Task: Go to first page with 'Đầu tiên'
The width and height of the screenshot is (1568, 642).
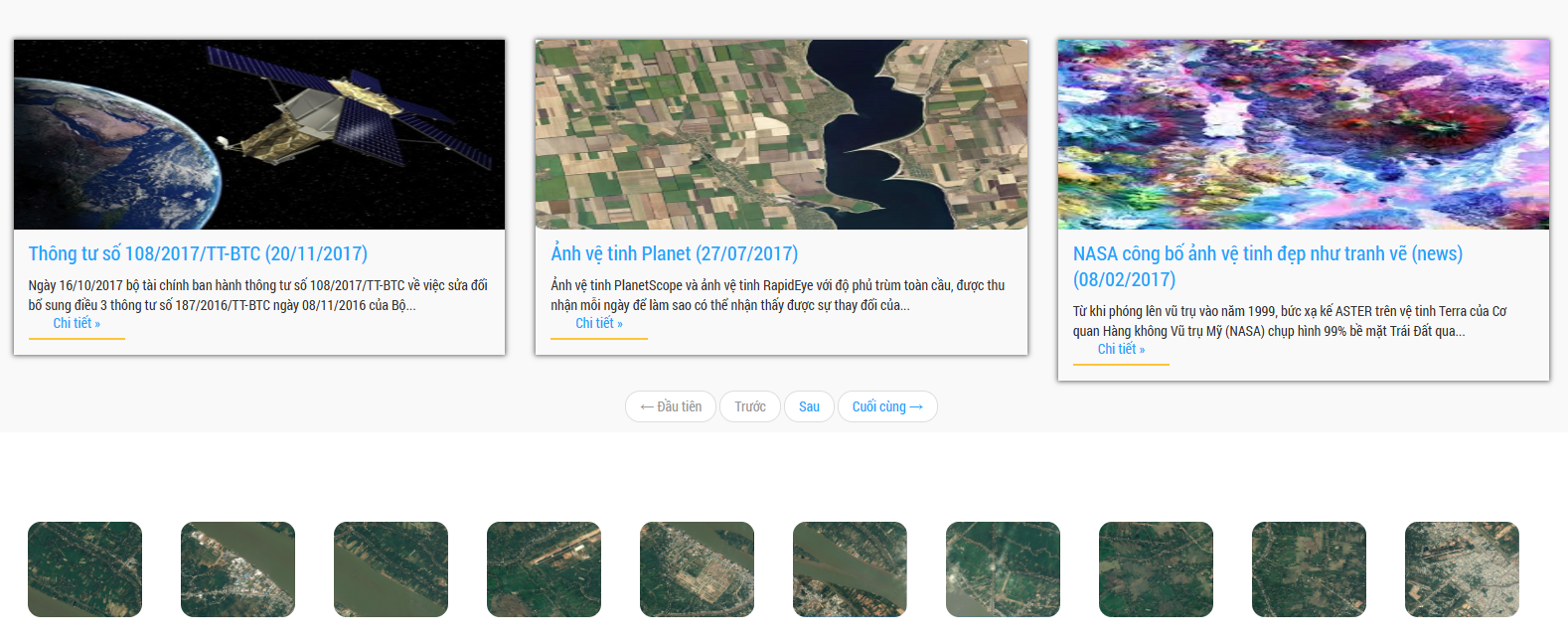Action: (x=671, y=406)
